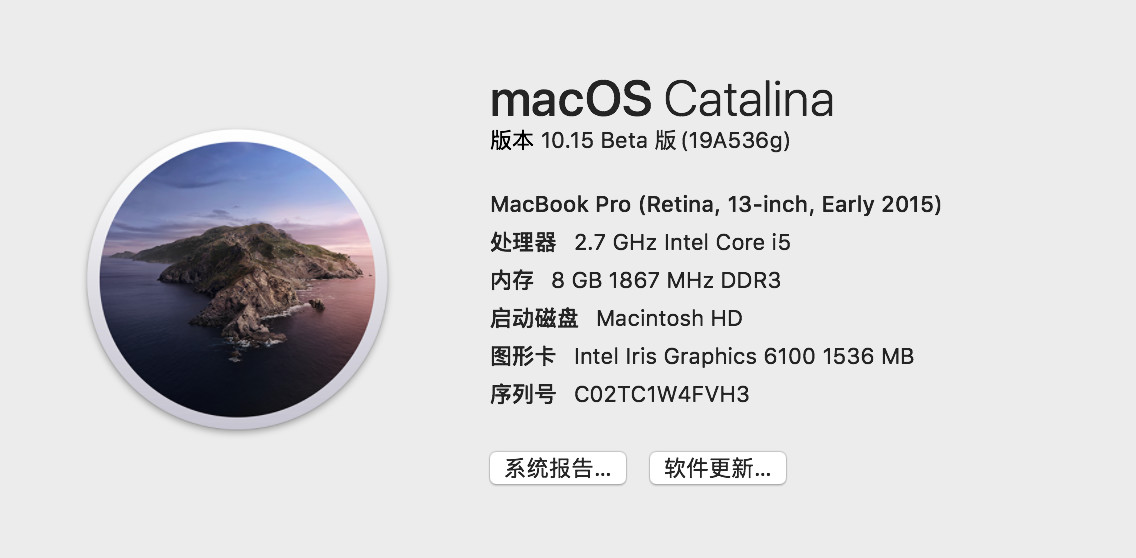This screenshot has height=558, width=1136.
Task: Click the MacBook Pro model name line
Action: (x=716, y=204)
